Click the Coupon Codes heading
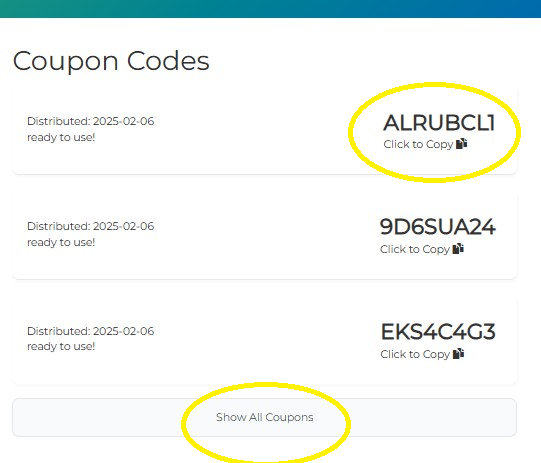 click(x=111, y=61)
